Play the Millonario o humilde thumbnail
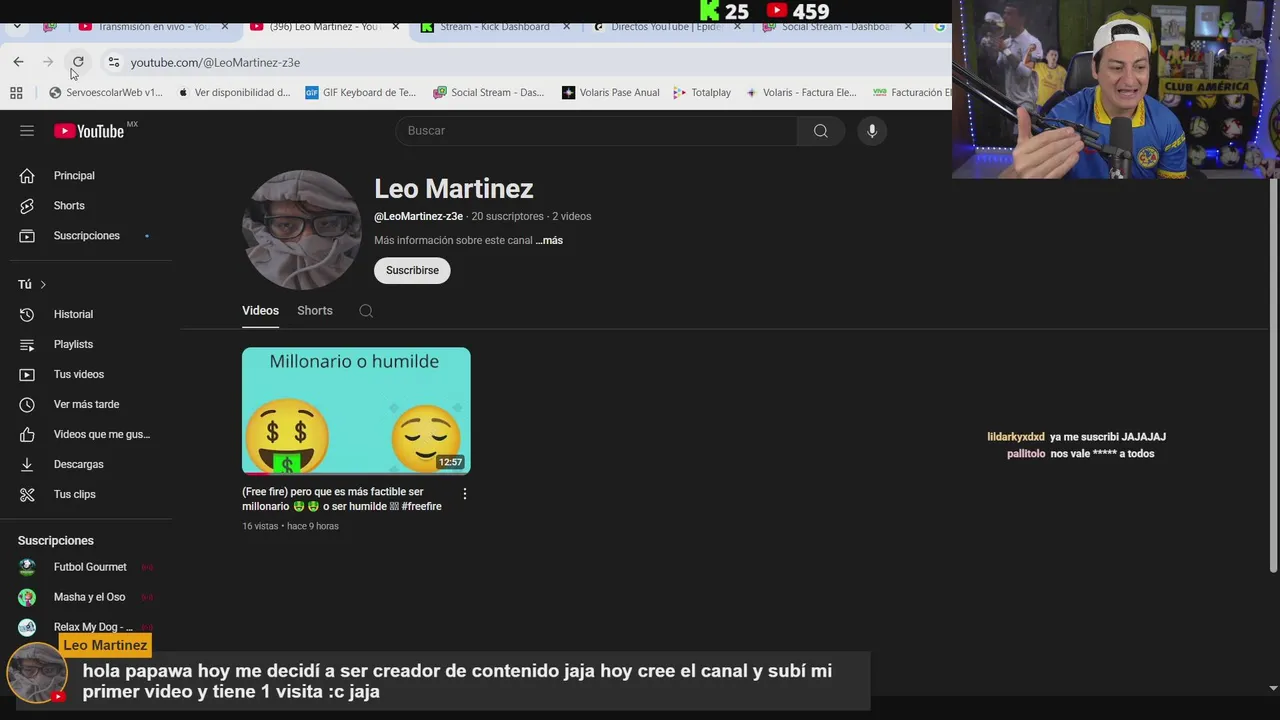Image resolution: width=1280 pixels, height=720 pixels. [x=356, y=410]
